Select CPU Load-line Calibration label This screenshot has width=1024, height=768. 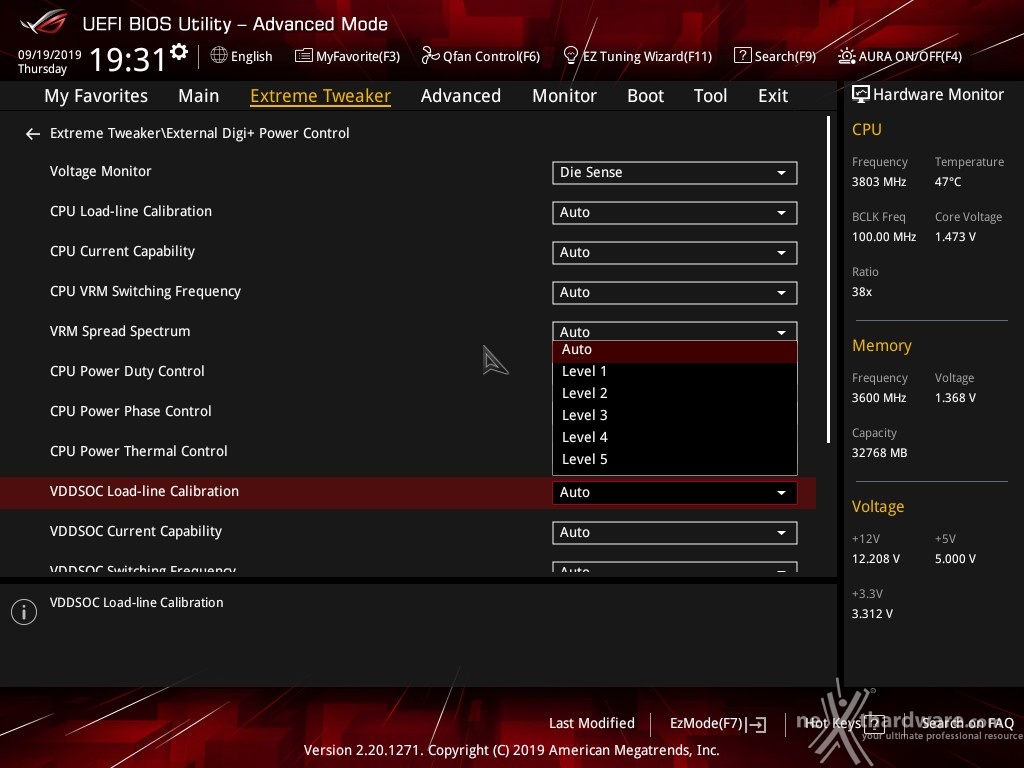coord(131,212)
